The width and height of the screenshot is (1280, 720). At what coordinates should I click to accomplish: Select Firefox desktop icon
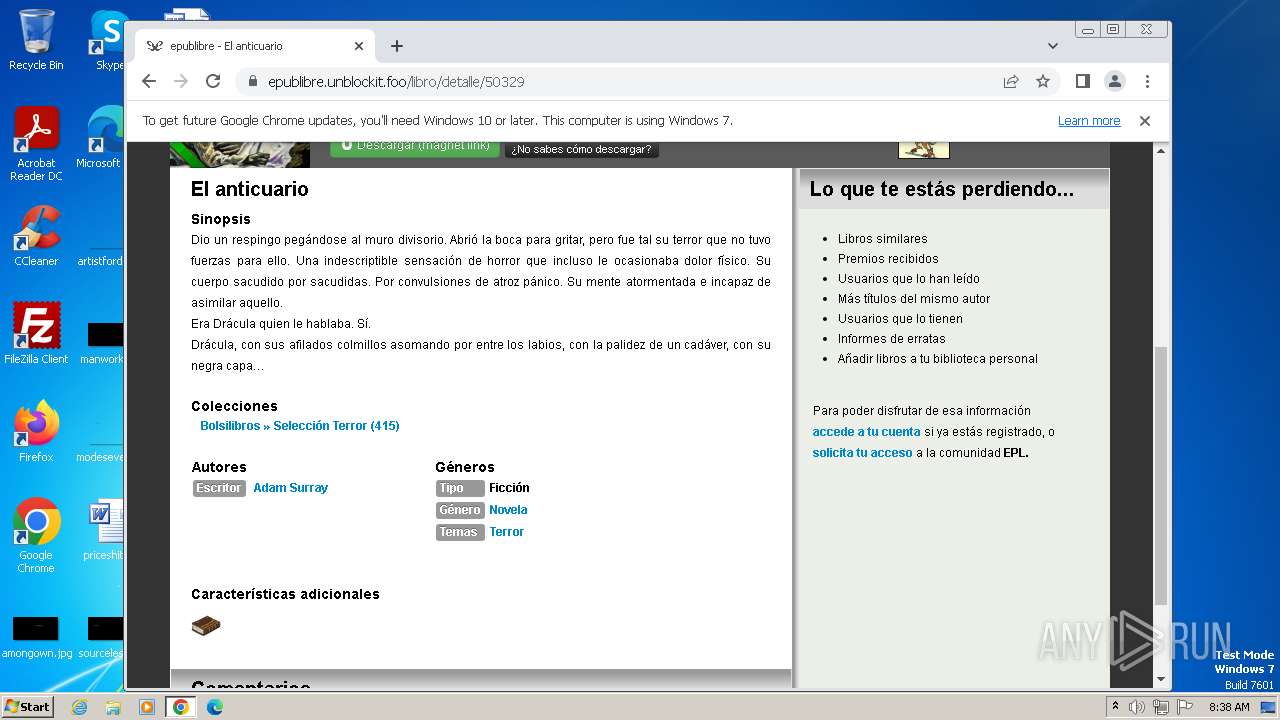[36, 432]
